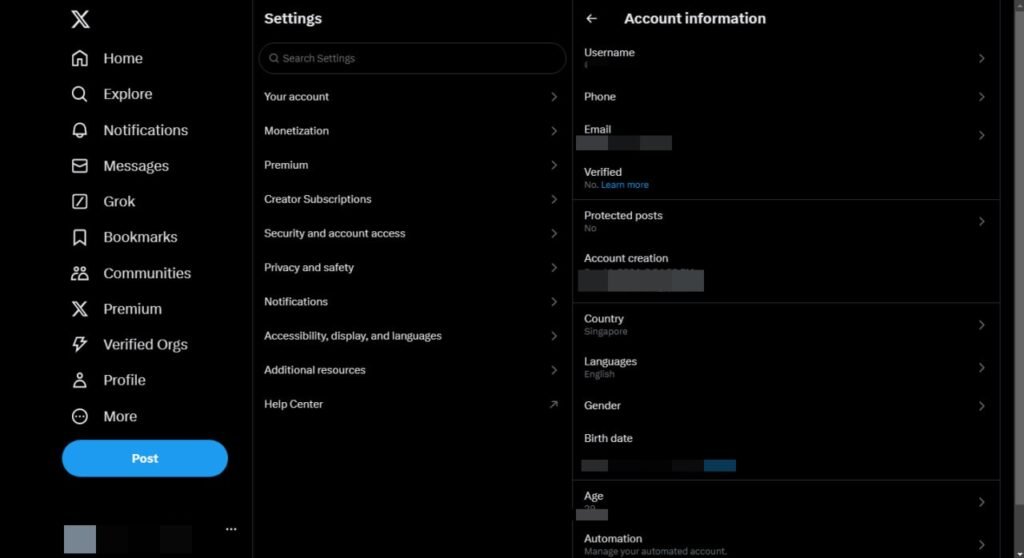Expand the Your account settings chevron

(x=554, y=97)
